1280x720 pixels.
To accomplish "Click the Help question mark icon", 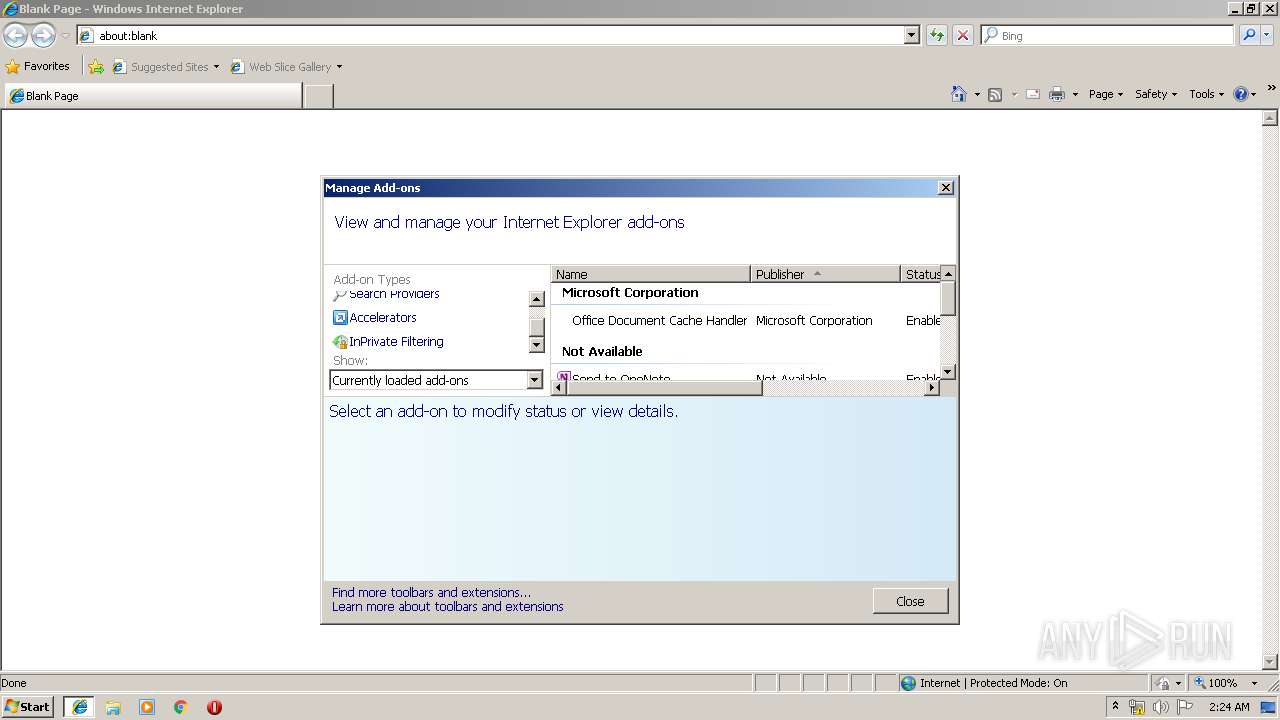I will pyautogui.click(x=1241, y=94).
